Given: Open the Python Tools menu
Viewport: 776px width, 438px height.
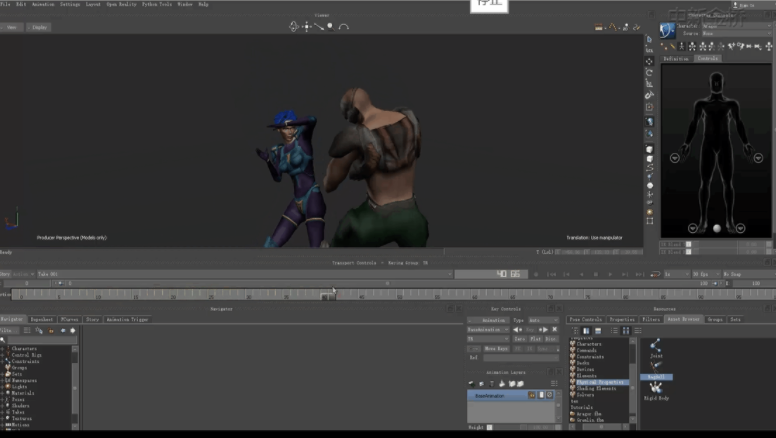Looking at the screenshot, I should pos(157,4).
